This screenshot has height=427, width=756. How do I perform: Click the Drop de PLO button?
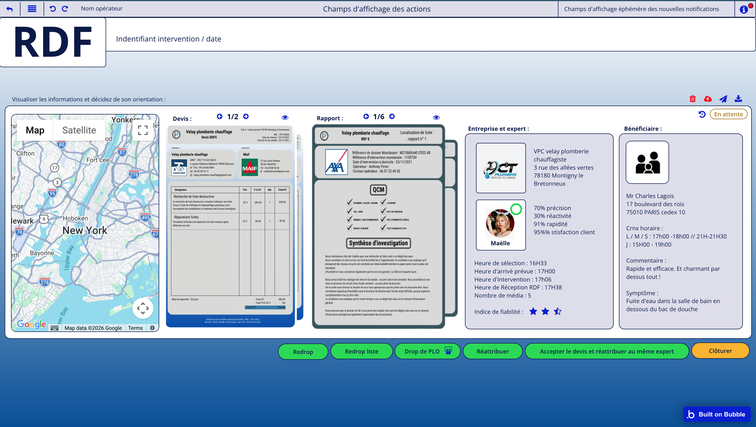(x=428, y=351)
